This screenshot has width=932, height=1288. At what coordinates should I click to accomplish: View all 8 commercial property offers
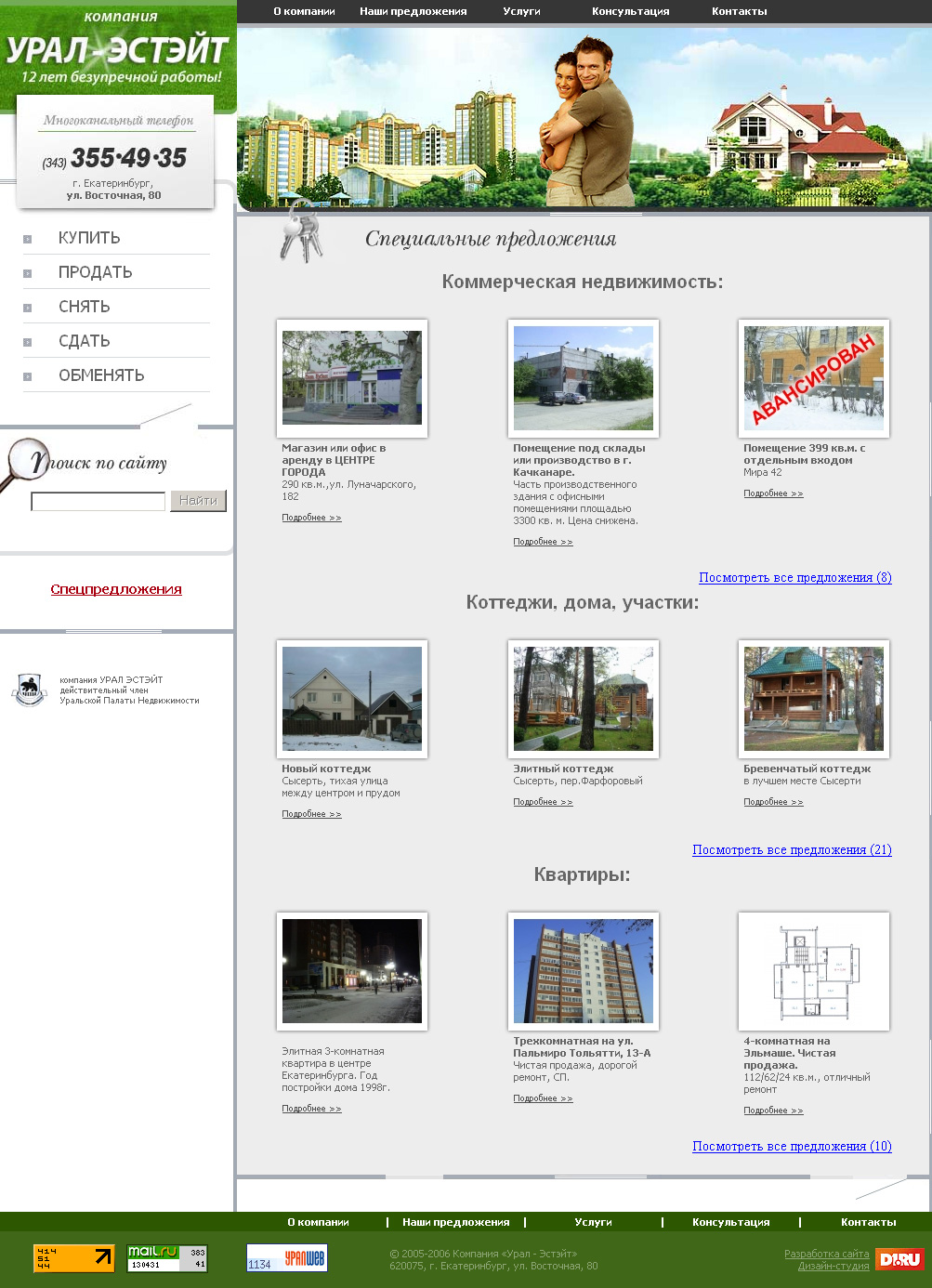[x=795, y=578]
